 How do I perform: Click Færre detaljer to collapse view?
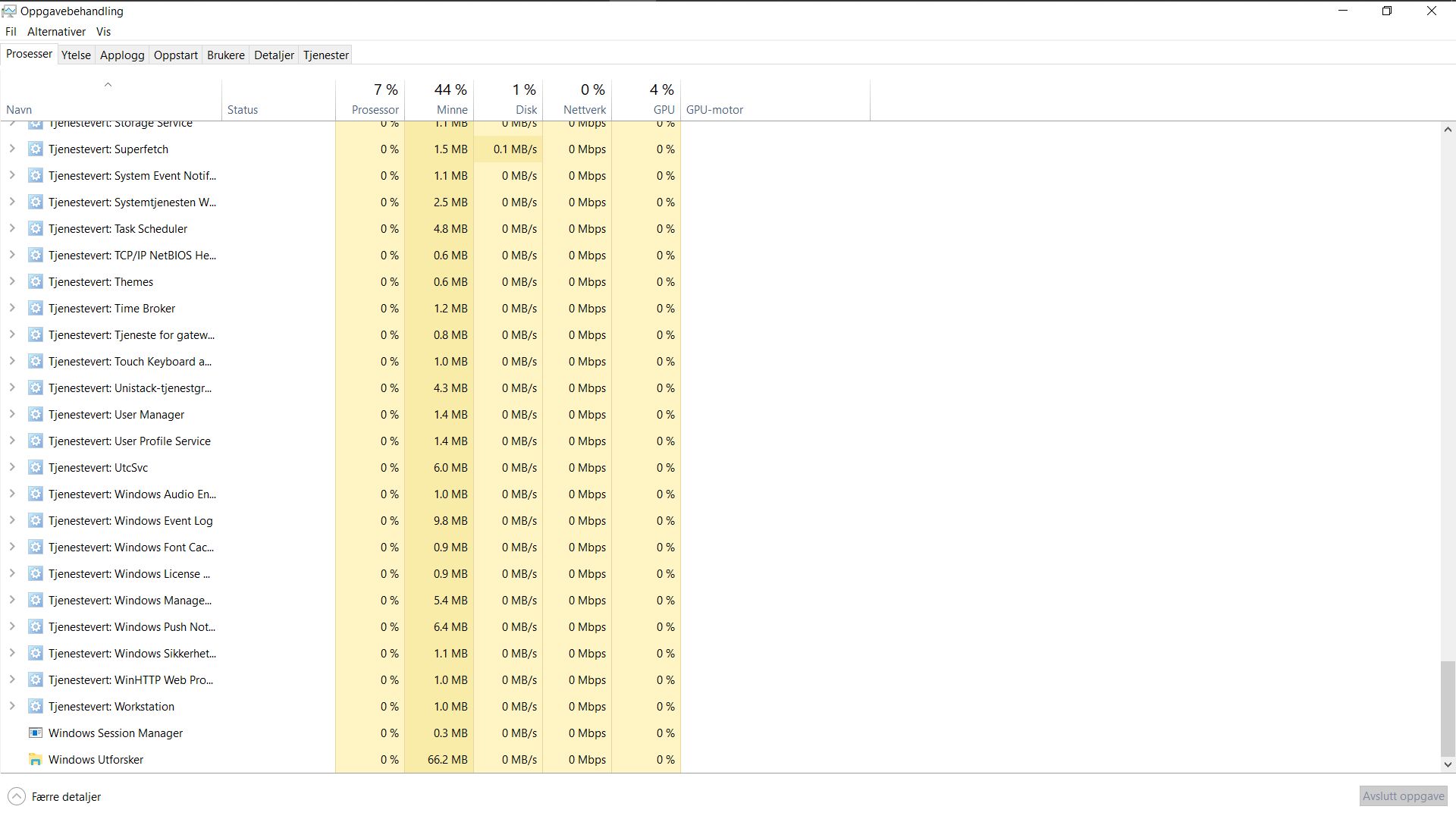point(67,797)
